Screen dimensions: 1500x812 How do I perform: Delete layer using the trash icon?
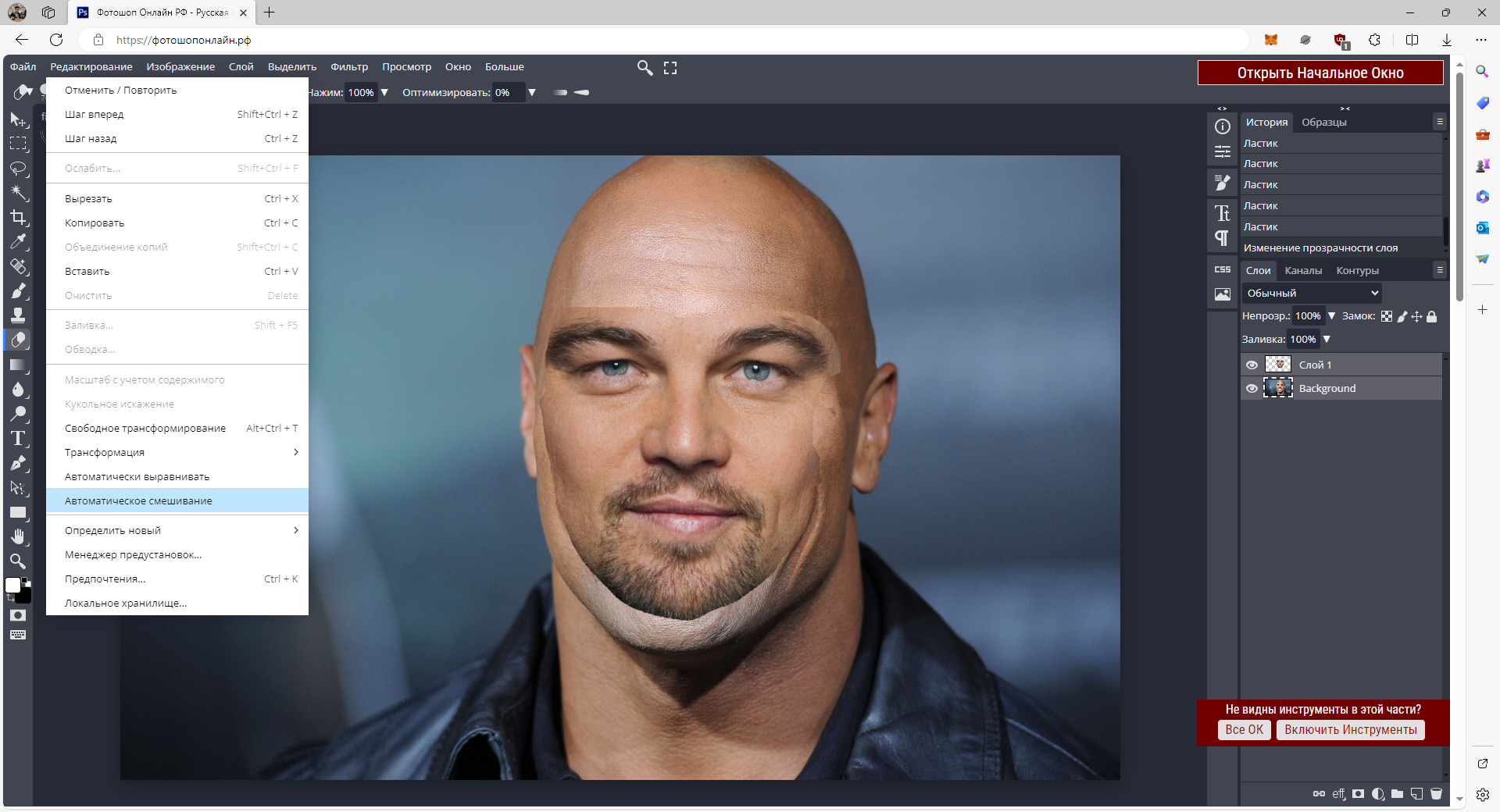coord(1436,794)
